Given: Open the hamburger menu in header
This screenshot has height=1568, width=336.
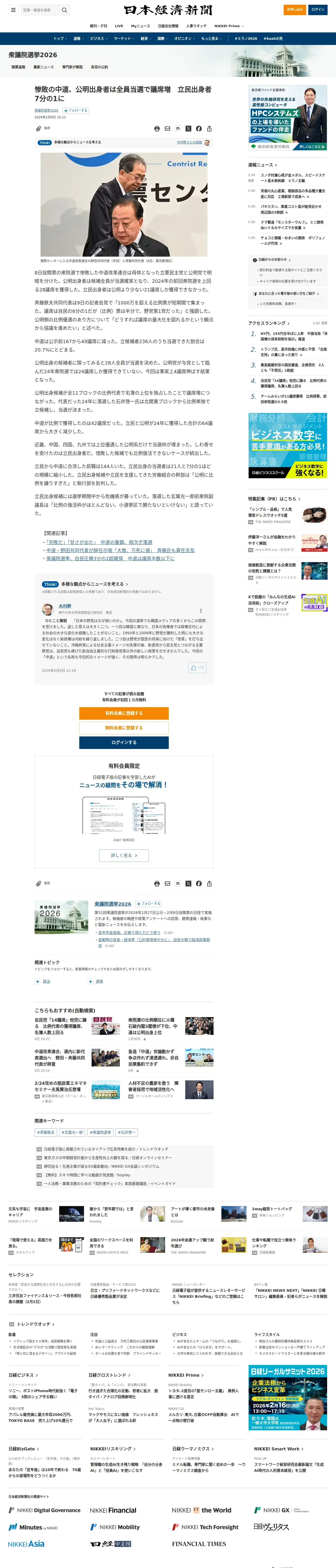Looking at the screenshot, I should point(13,10).
